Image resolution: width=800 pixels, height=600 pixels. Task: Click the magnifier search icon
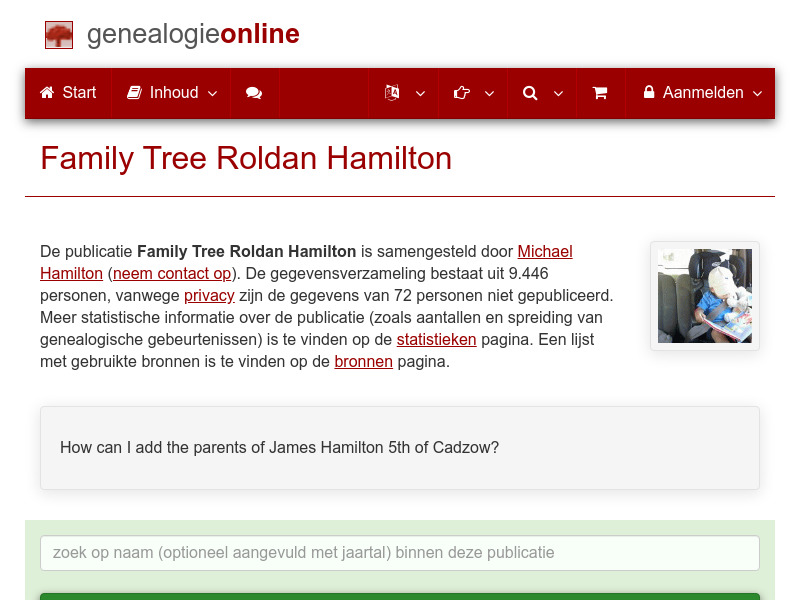click(530, 92)
